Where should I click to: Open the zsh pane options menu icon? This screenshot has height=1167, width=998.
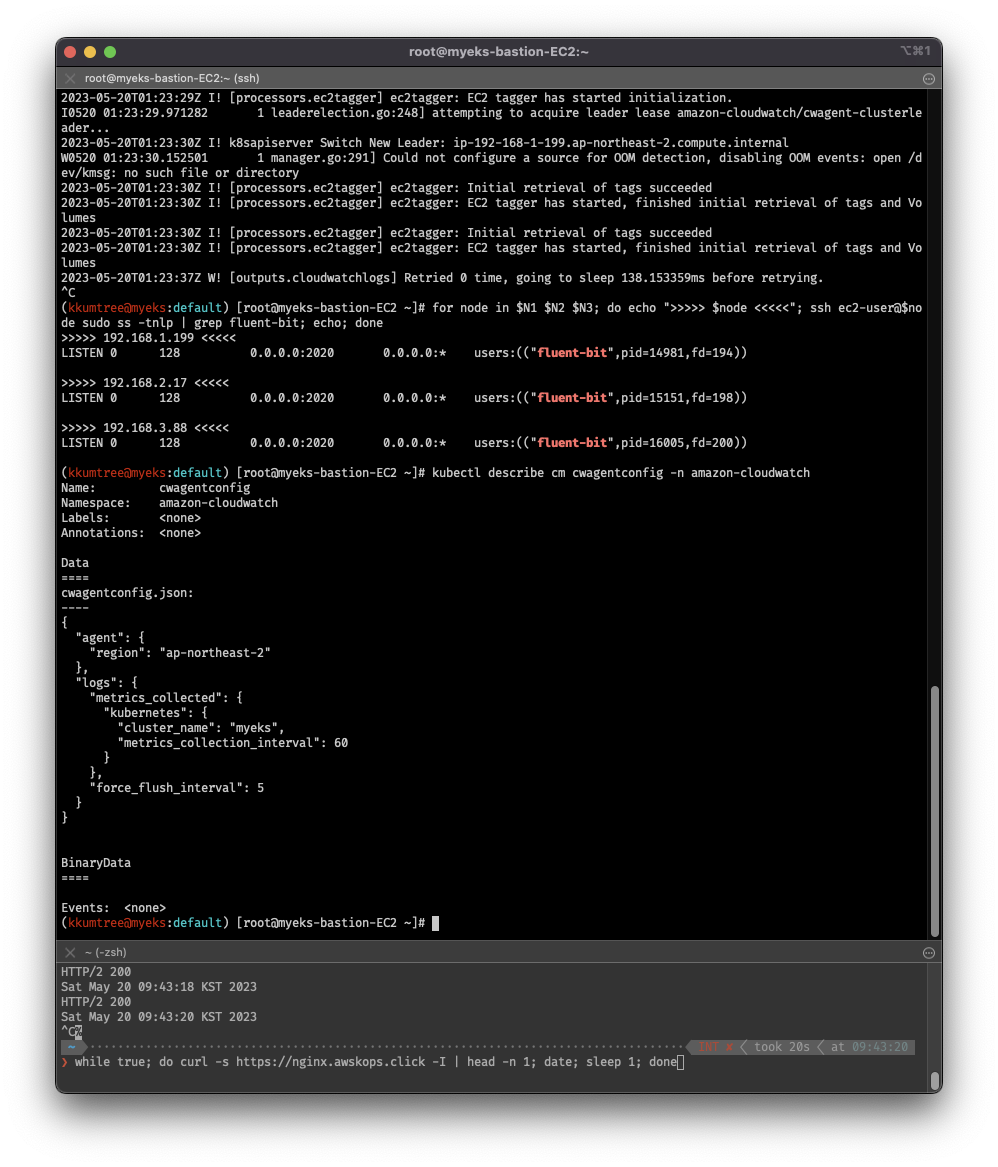928,952
